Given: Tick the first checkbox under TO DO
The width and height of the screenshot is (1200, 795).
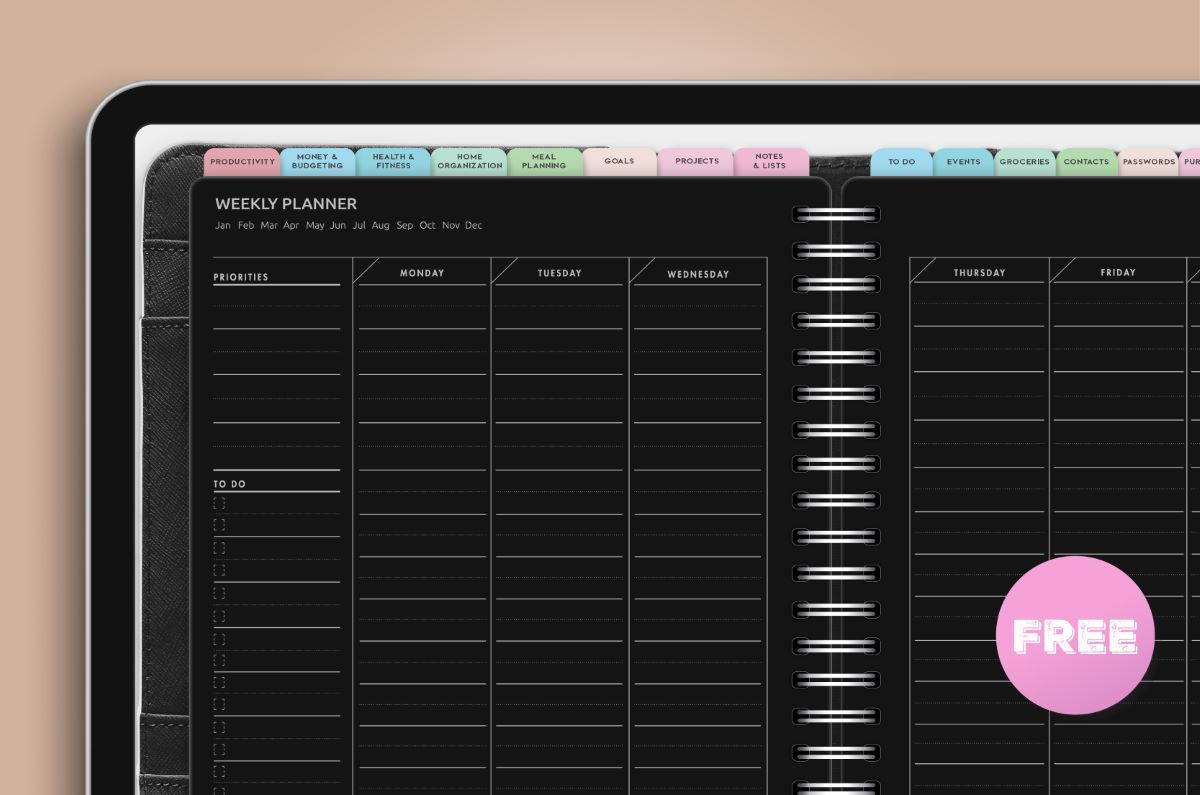Looking at the screenshot, I should (220, 503).
